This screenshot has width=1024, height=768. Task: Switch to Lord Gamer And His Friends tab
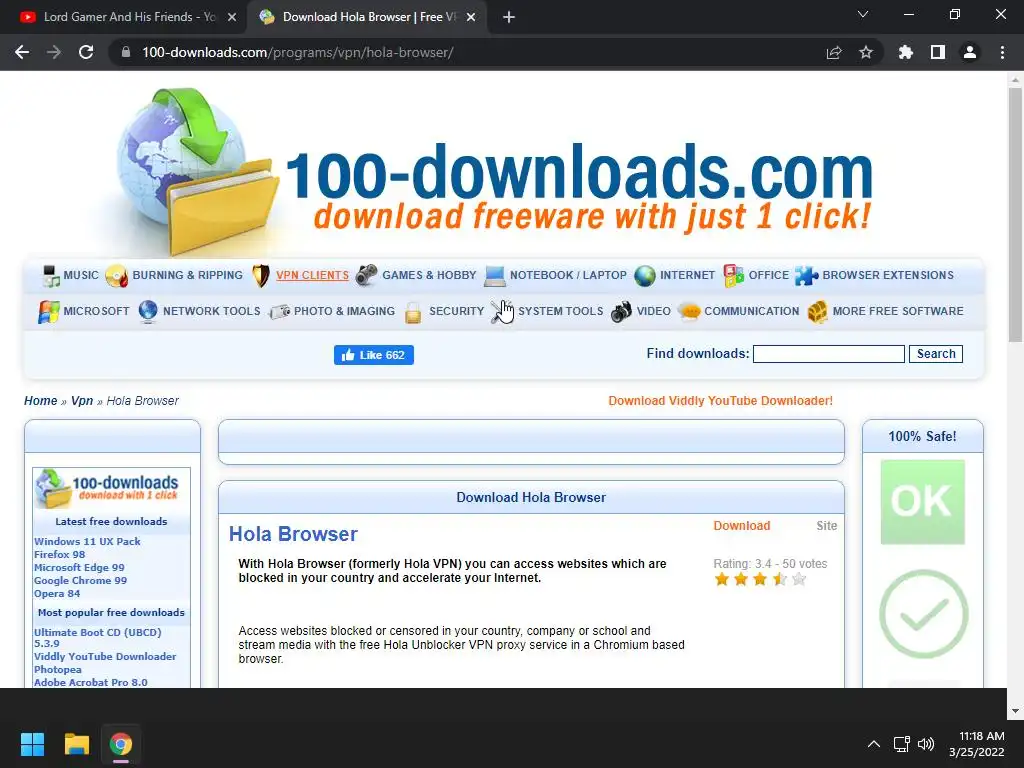129,17
